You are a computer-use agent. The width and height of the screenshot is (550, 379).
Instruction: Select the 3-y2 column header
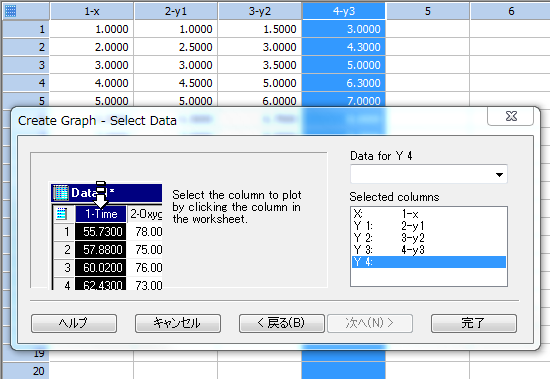coord(260,11)
